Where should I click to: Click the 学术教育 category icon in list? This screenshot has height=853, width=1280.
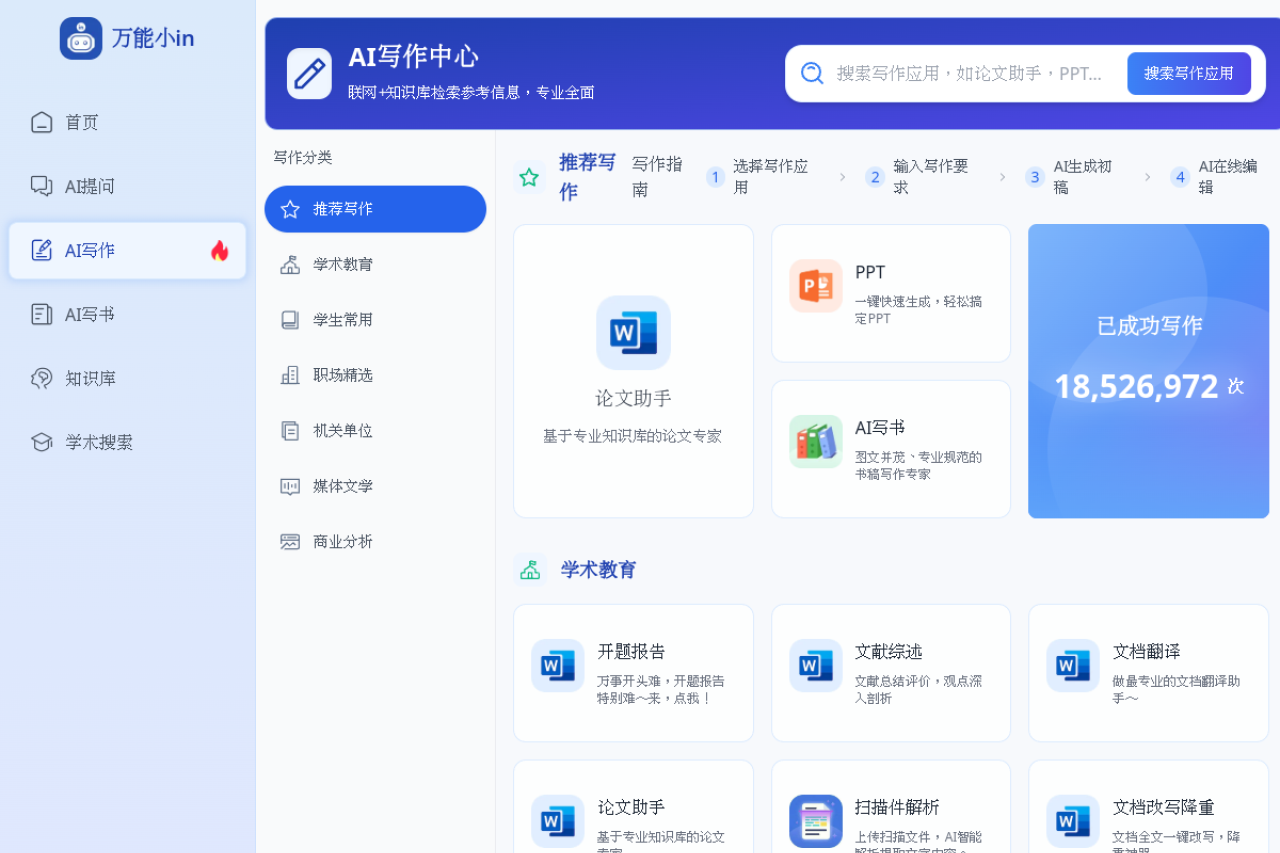[290, 264]
